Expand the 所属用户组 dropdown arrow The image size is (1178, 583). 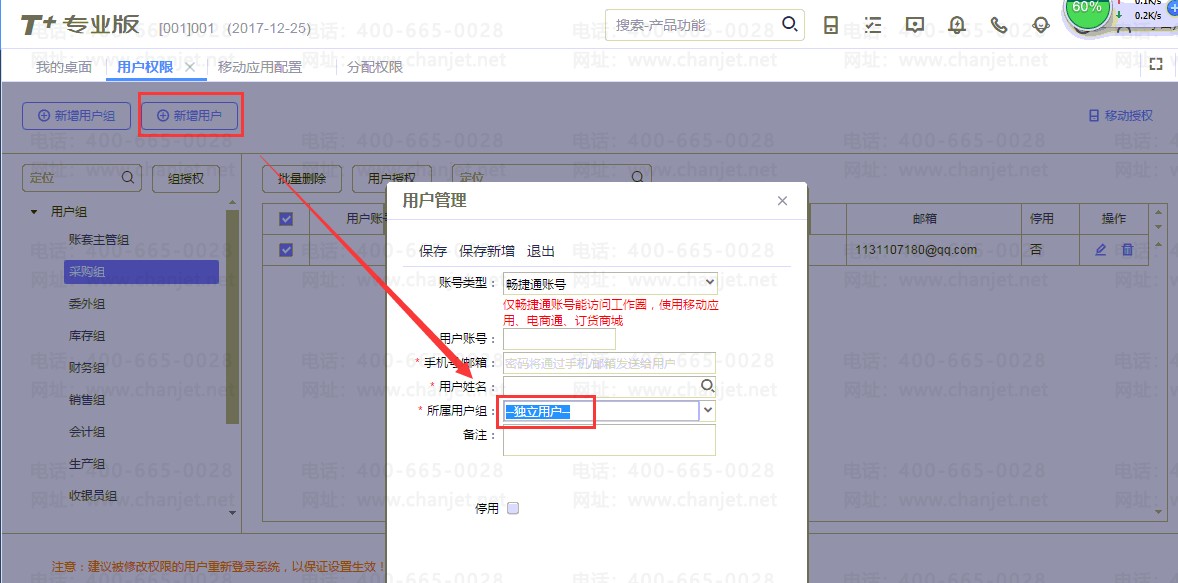pyautogui.click(x=708, y=411)
